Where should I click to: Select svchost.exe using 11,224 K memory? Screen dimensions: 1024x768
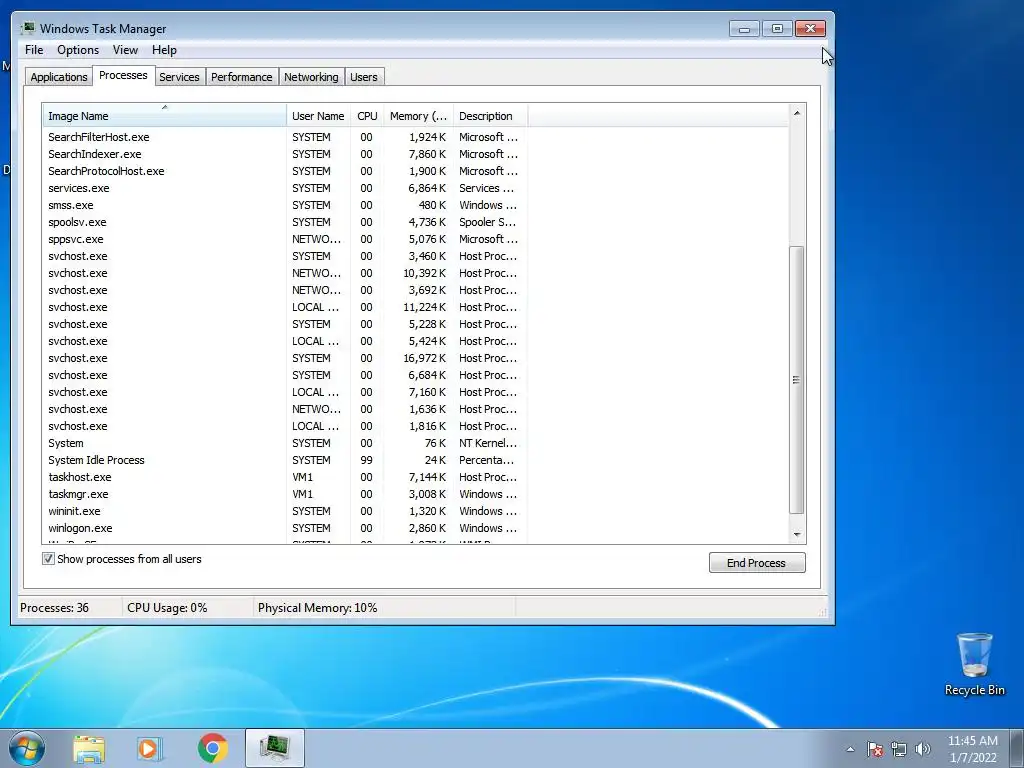tap(285, 307)
